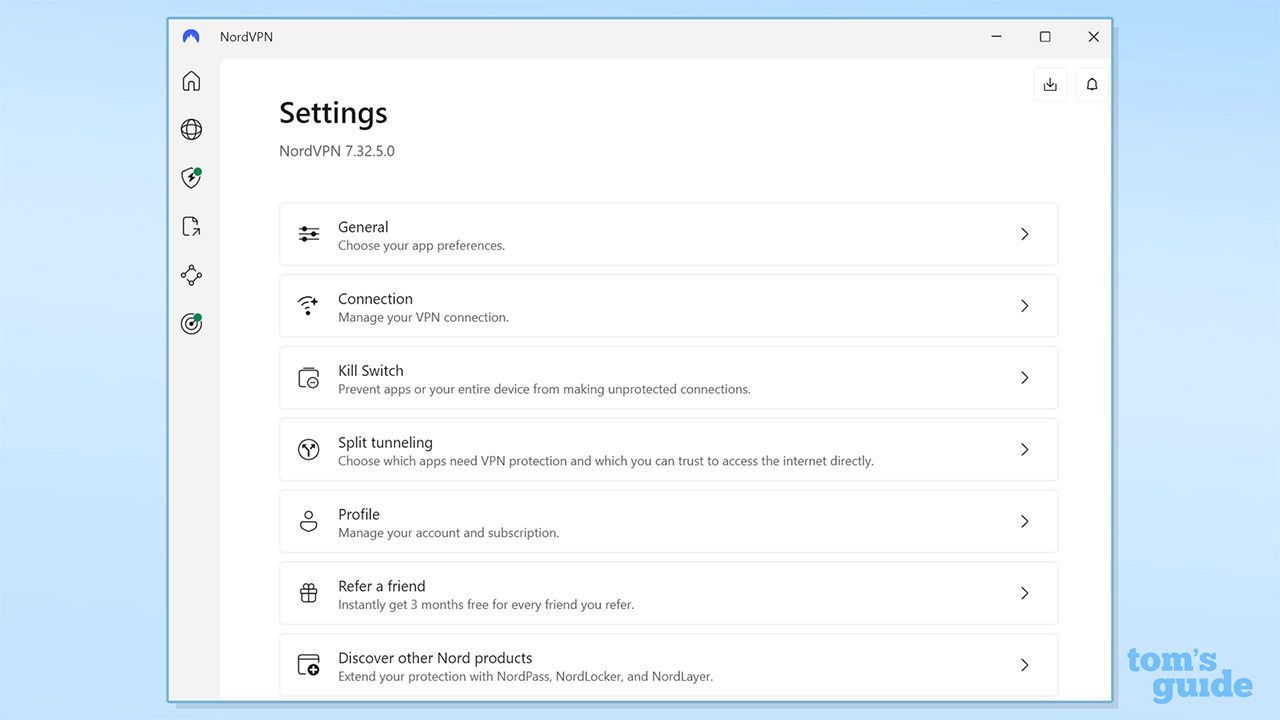Open Connection settings
The image size is (1280, 720).
point(668,306)
